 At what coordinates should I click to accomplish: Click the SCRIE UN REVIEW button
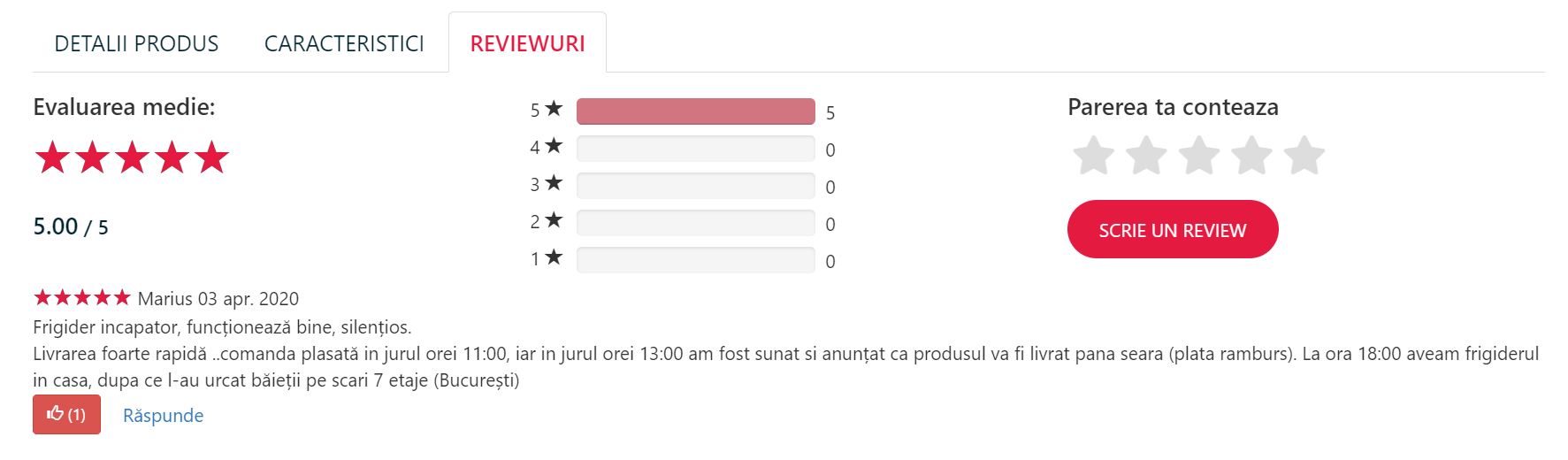[1173, 229]
